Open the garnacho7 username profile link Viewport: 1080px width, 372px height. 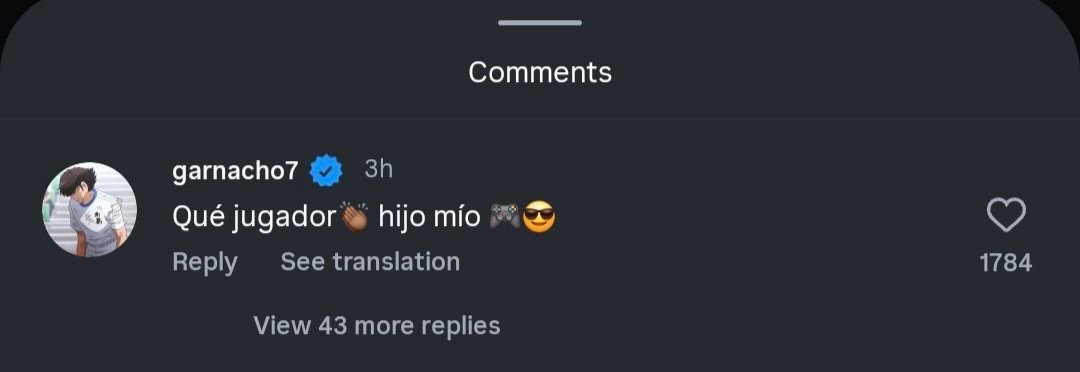[235, 171]
